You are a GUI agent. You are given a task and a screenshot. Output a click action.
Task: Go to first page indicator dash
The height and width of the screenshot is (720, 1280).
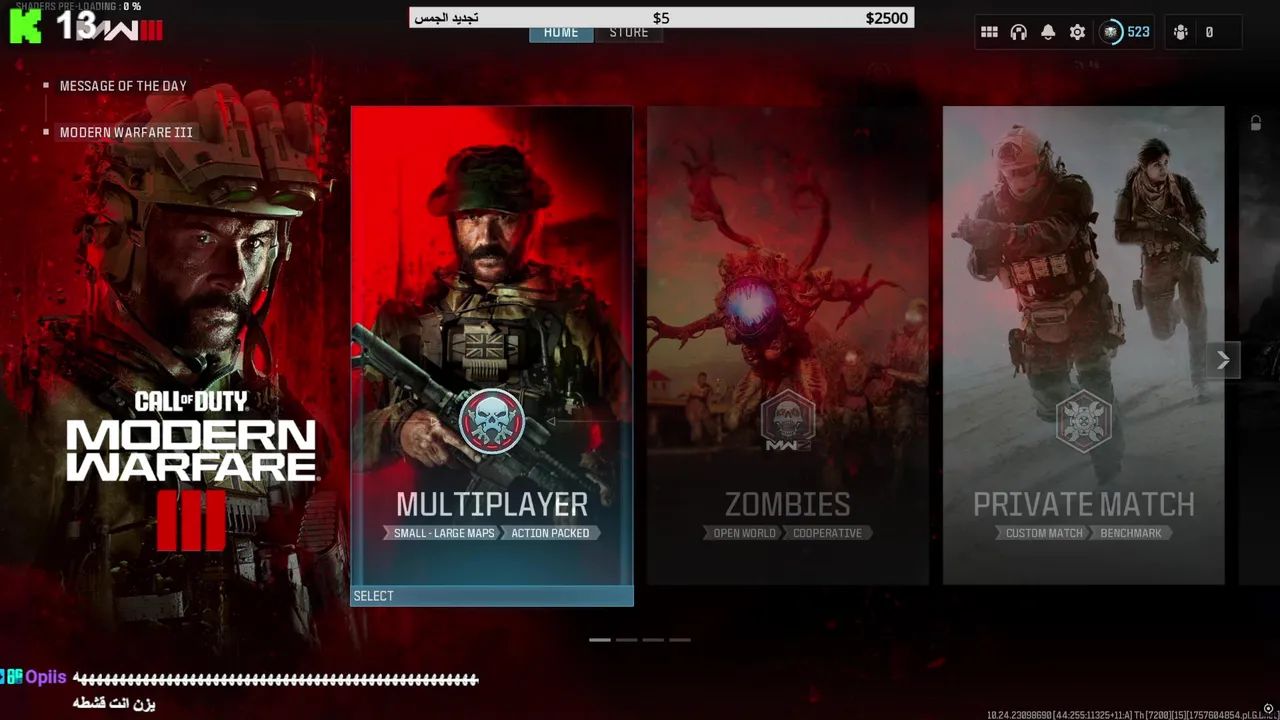(600, 639)
